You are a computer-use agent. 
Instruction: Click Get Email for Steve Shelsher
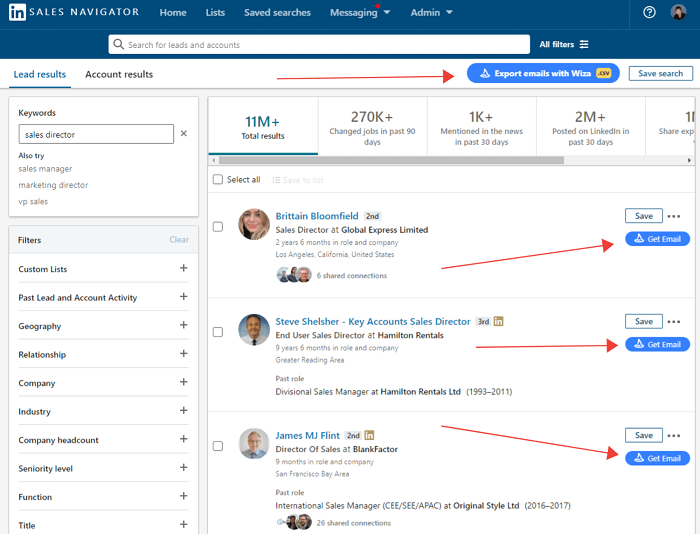[657, 344]
